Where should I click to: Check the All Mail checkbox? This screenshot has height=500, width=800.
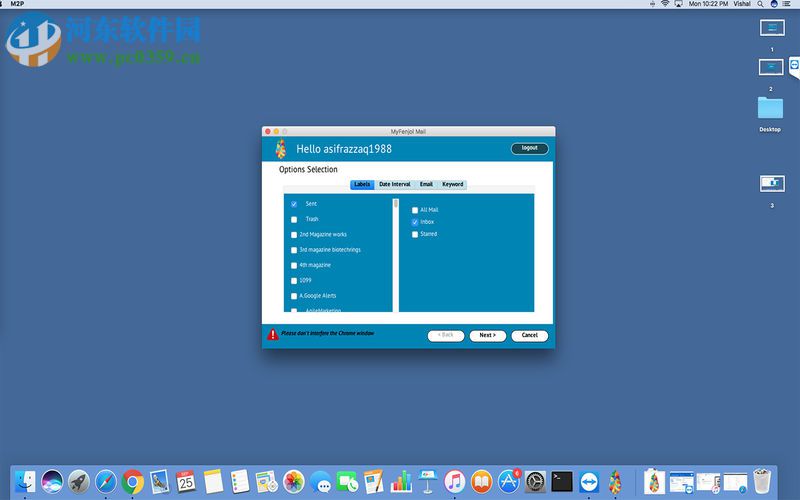[415, 210]
